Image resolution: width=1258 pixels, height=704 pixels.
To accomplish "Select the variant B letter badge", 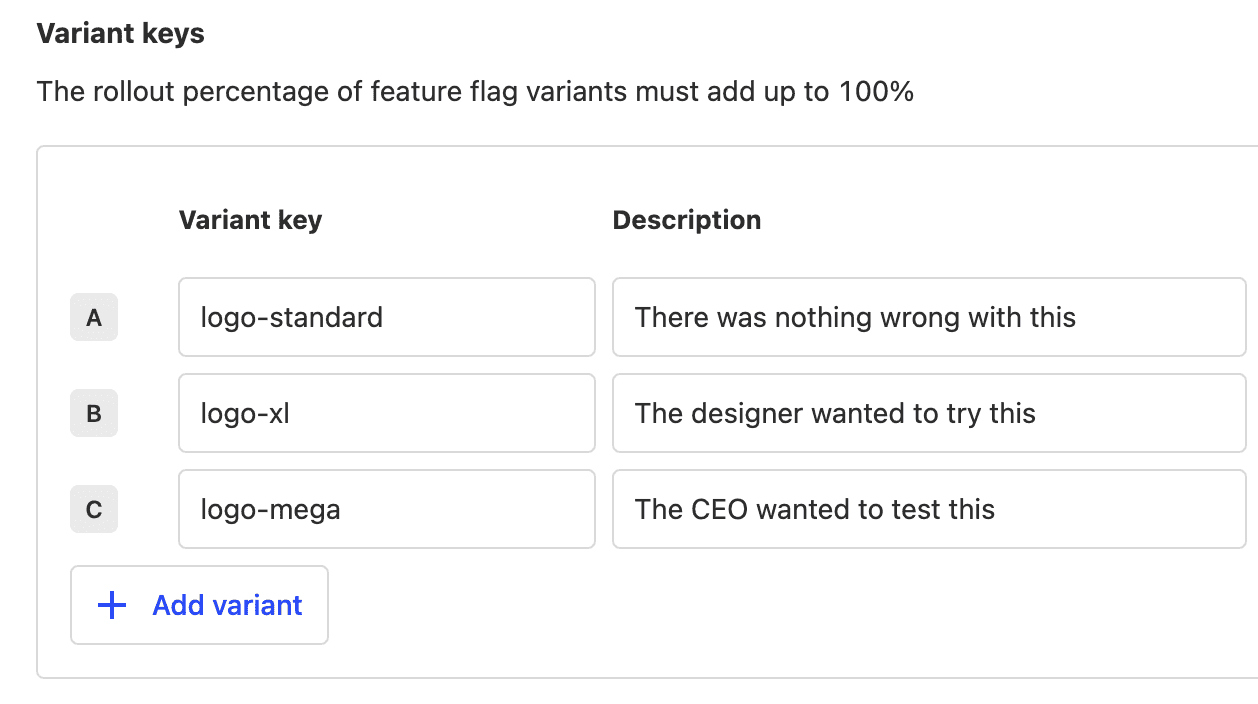I will point(94,413).
